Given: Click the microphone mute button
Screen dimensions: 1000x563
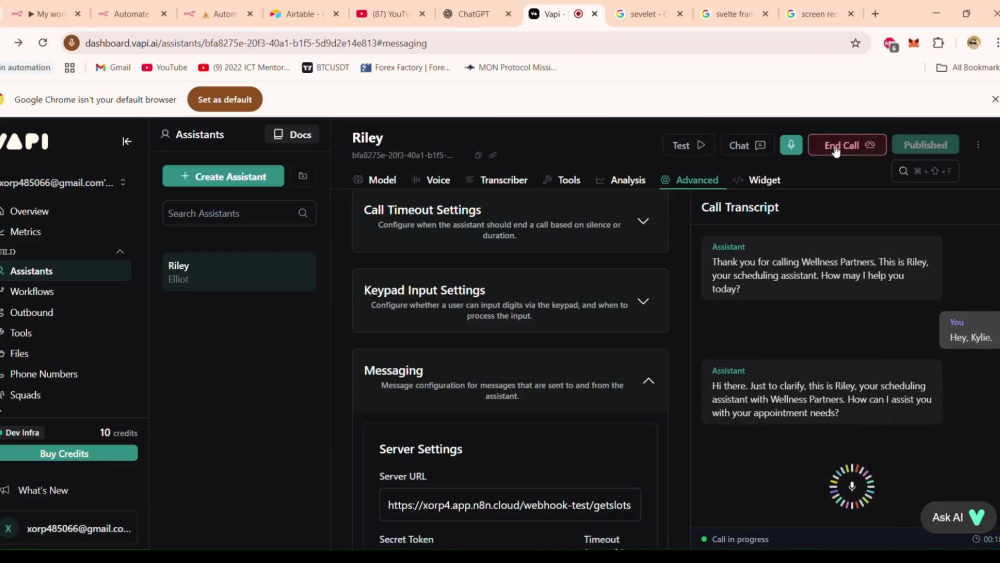Looking at the screenshot, I should [x=791, y=145].
